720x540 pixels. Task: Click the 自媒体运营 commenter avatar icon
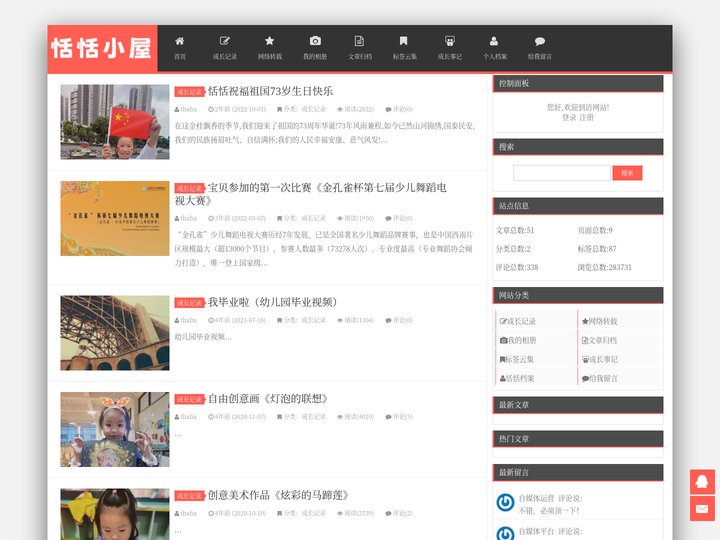click(x=505, y=502)
